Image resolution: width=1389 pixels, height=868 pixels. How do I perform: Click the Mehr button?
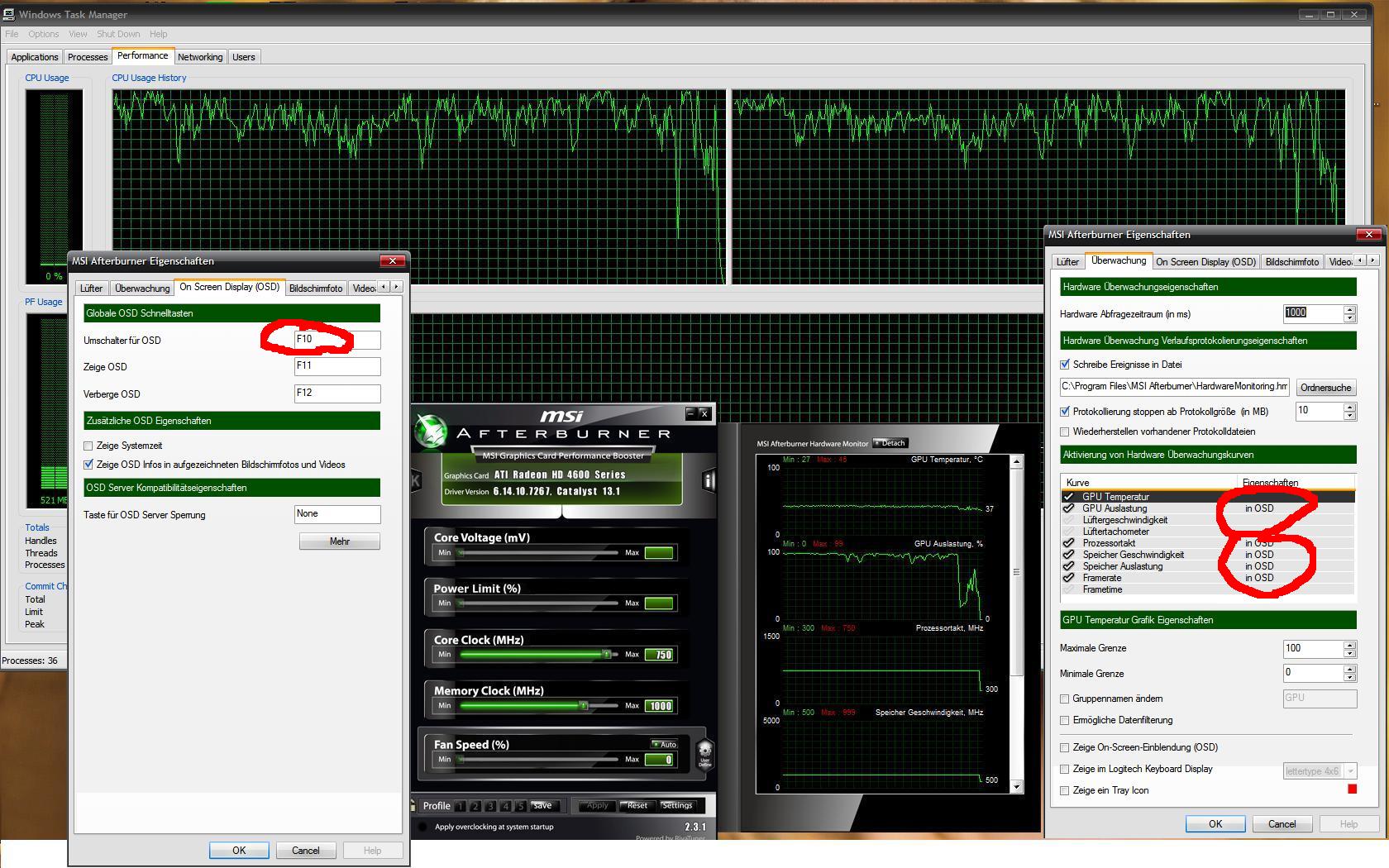click(340, 541)
